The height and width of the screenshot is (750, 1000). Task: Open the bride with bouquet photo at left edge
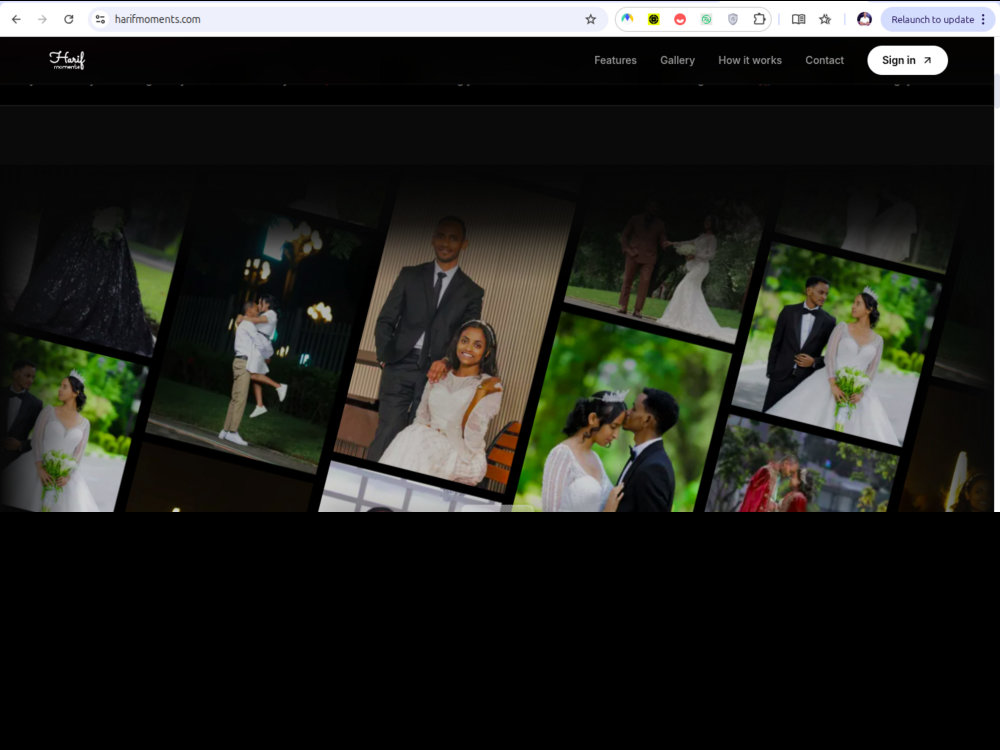coord(64,427)
